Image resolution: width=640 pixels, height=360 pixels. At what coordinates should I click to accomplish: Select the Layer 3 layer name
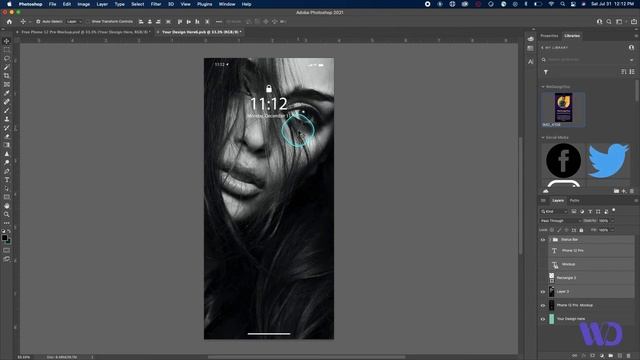tap(563, 292)
